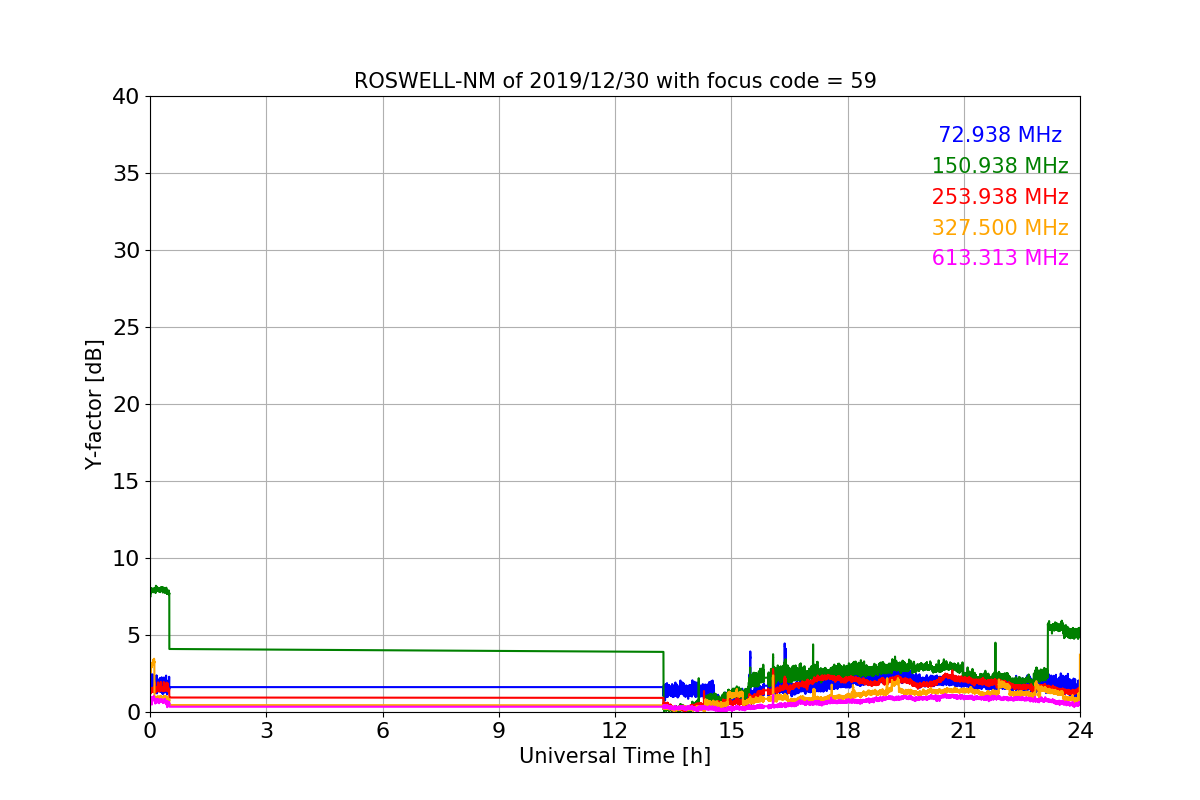Image resolution: width=1200 pixels, height=800 pixels.
Task: Click the y-axis tick label 20
Action: click(x=126, y=405)
